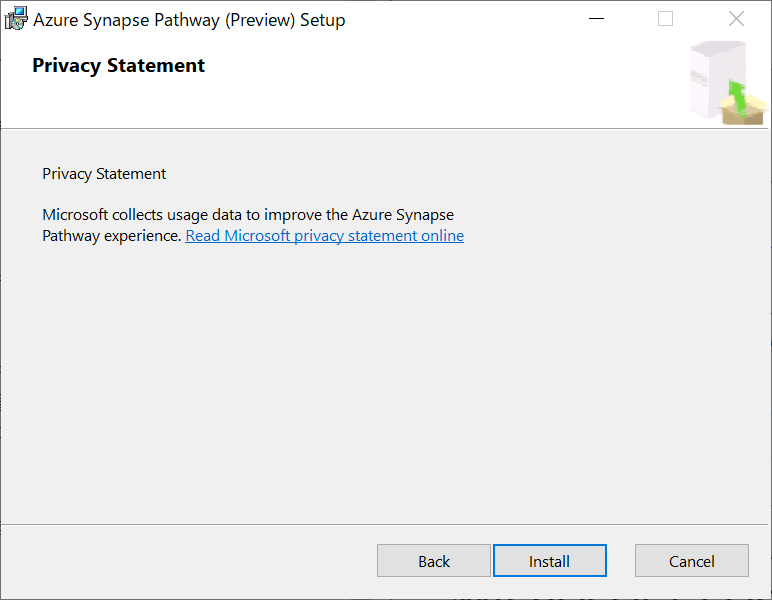
Task: Cancel the Azure Synapse Pathway setup
Action: [x=691, y=561]
